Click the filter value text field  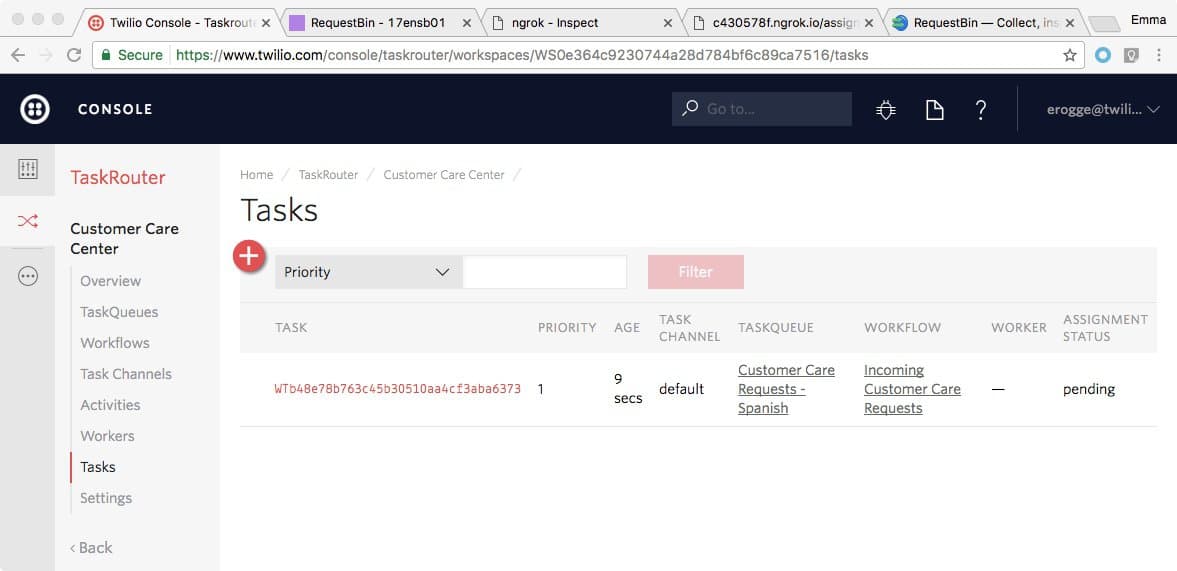[x=545, y=272]
